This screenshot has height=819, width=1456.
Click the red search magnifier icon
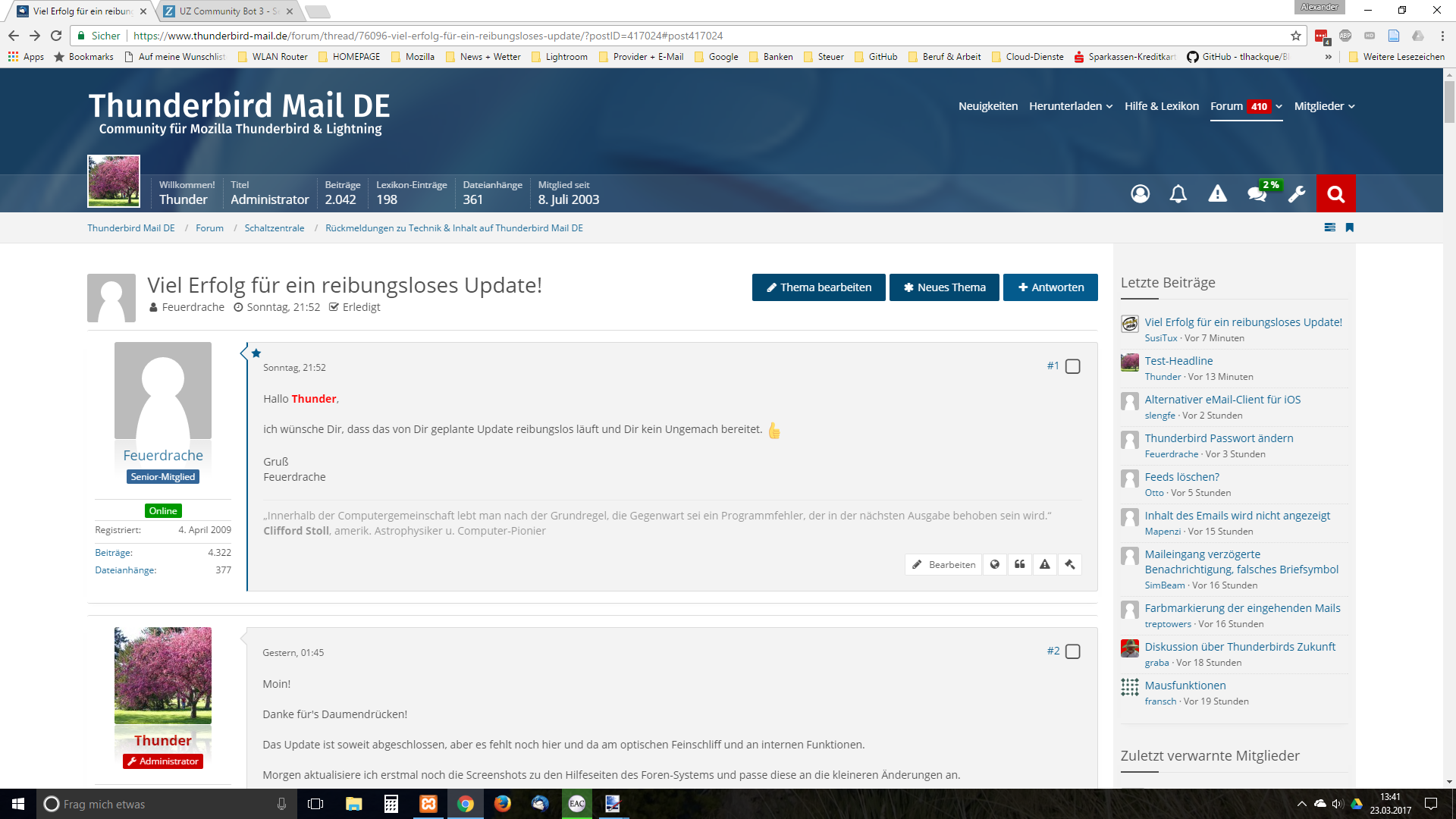[x=1335, y=194]
